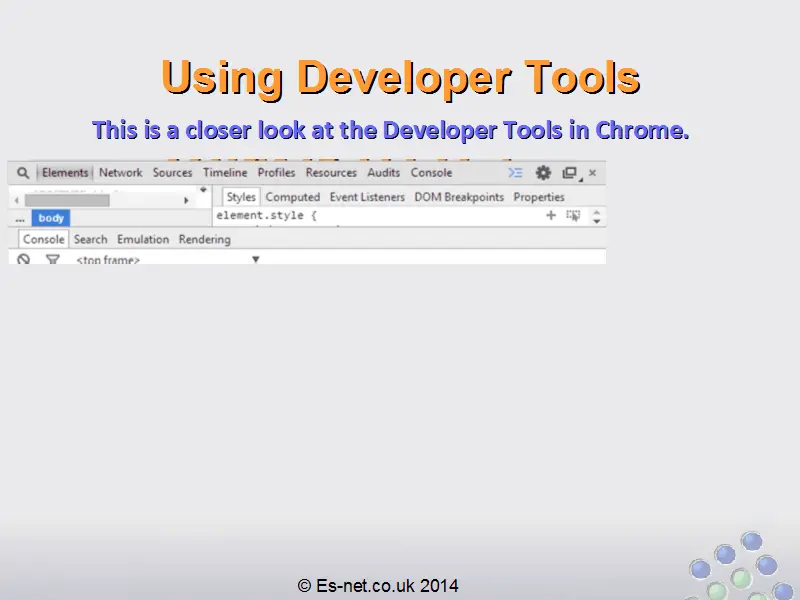Toggle the console drawer icon
Screen dimensions: 800x600
[515, 173]
